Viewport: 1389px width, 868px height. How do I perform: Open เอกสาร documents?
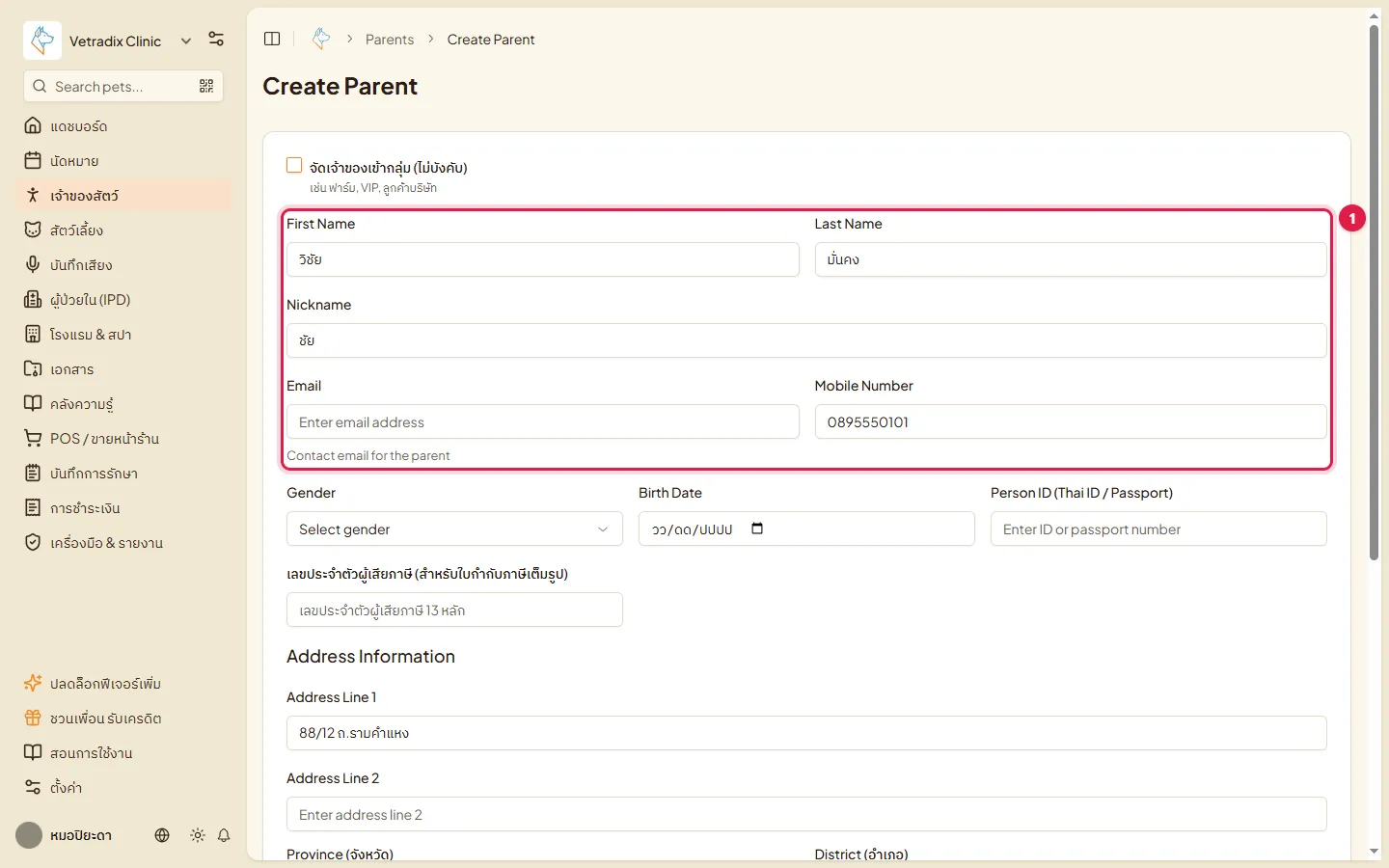[x=123, y=369]
